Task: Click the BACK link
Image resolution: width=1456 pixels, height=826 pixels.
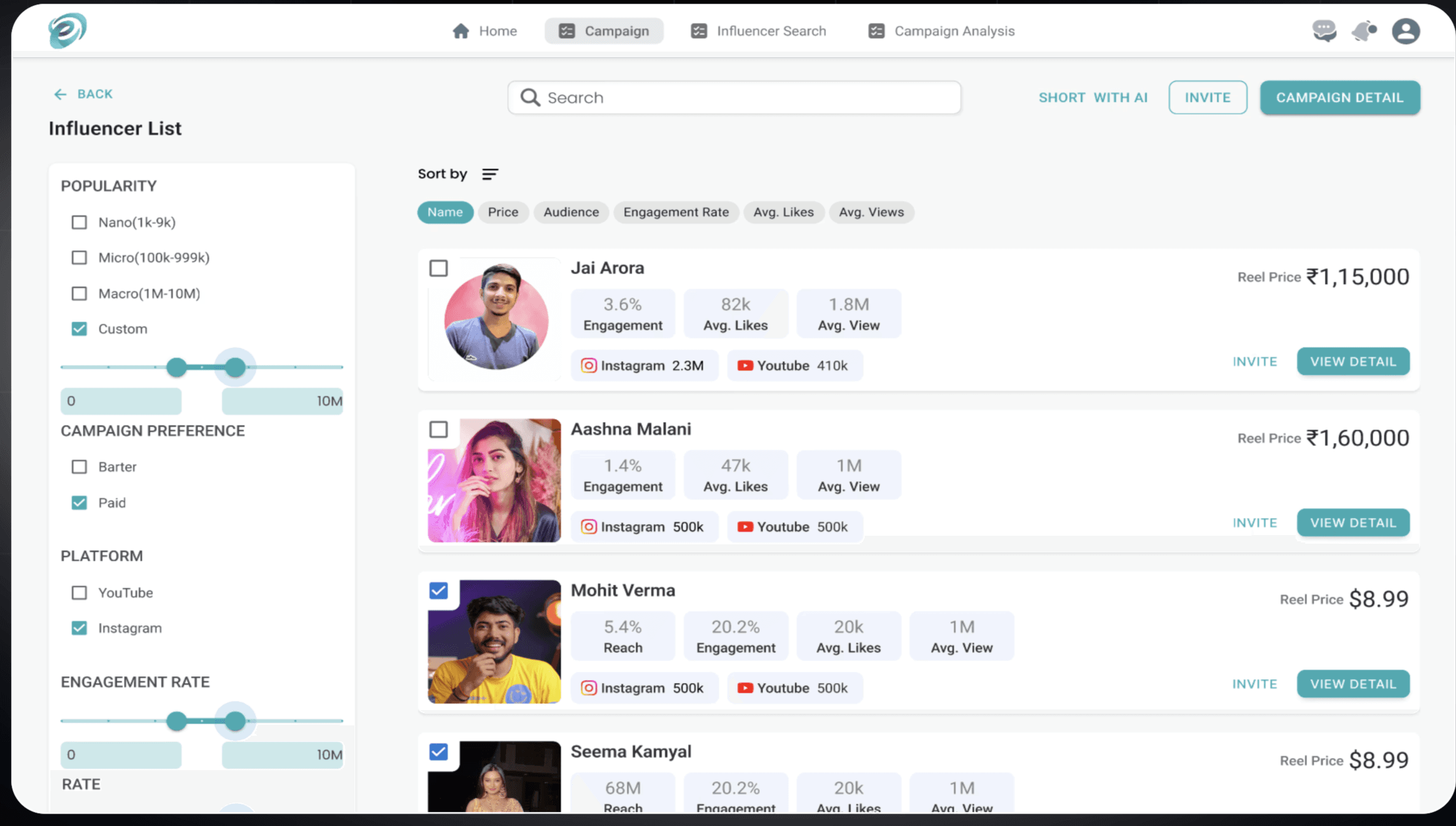Action: 83,94
